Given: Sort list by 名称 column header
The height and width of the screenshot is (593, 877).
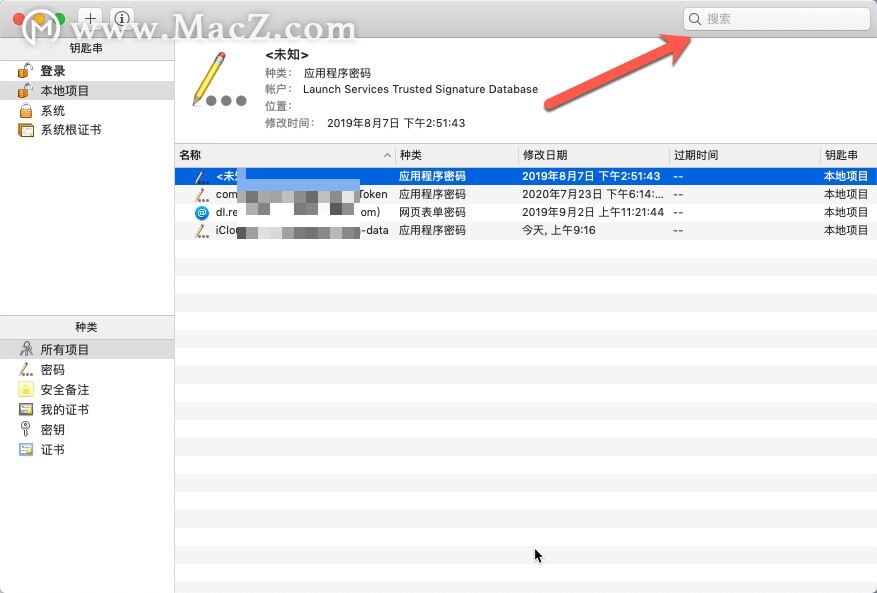Looking at the screenshot, I should (285, 155).
